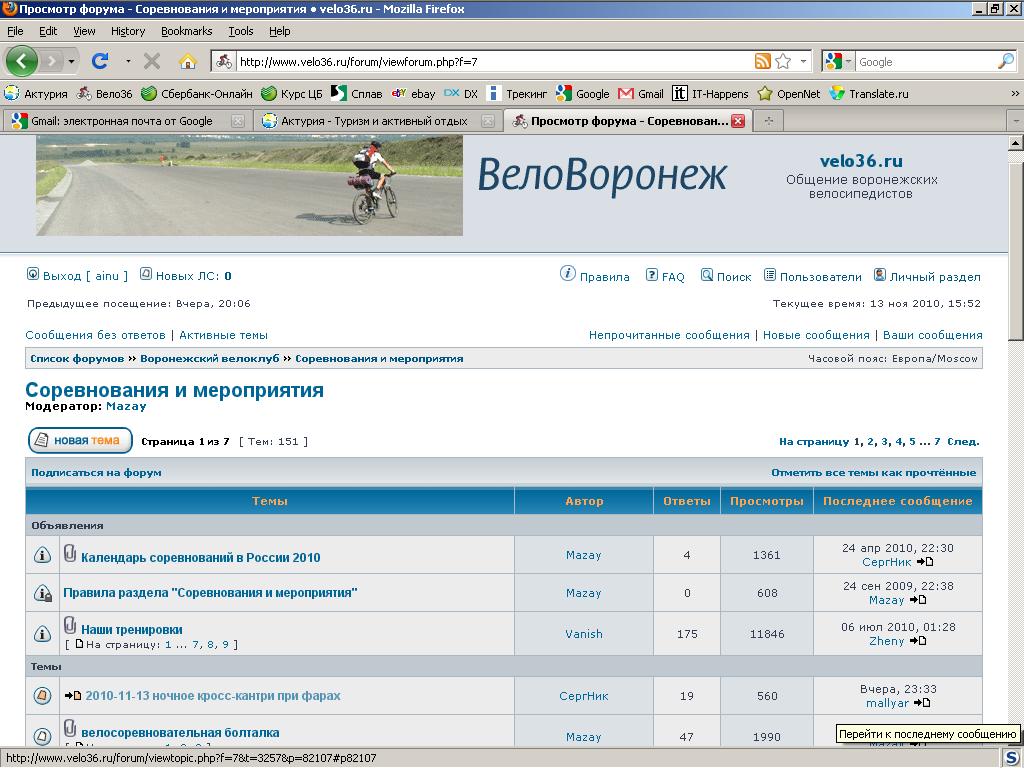Image resolution: width=1024 pixels, height=768 pixels.
Task: Click the Firefox Reload page icon
Action: point(100,61)
